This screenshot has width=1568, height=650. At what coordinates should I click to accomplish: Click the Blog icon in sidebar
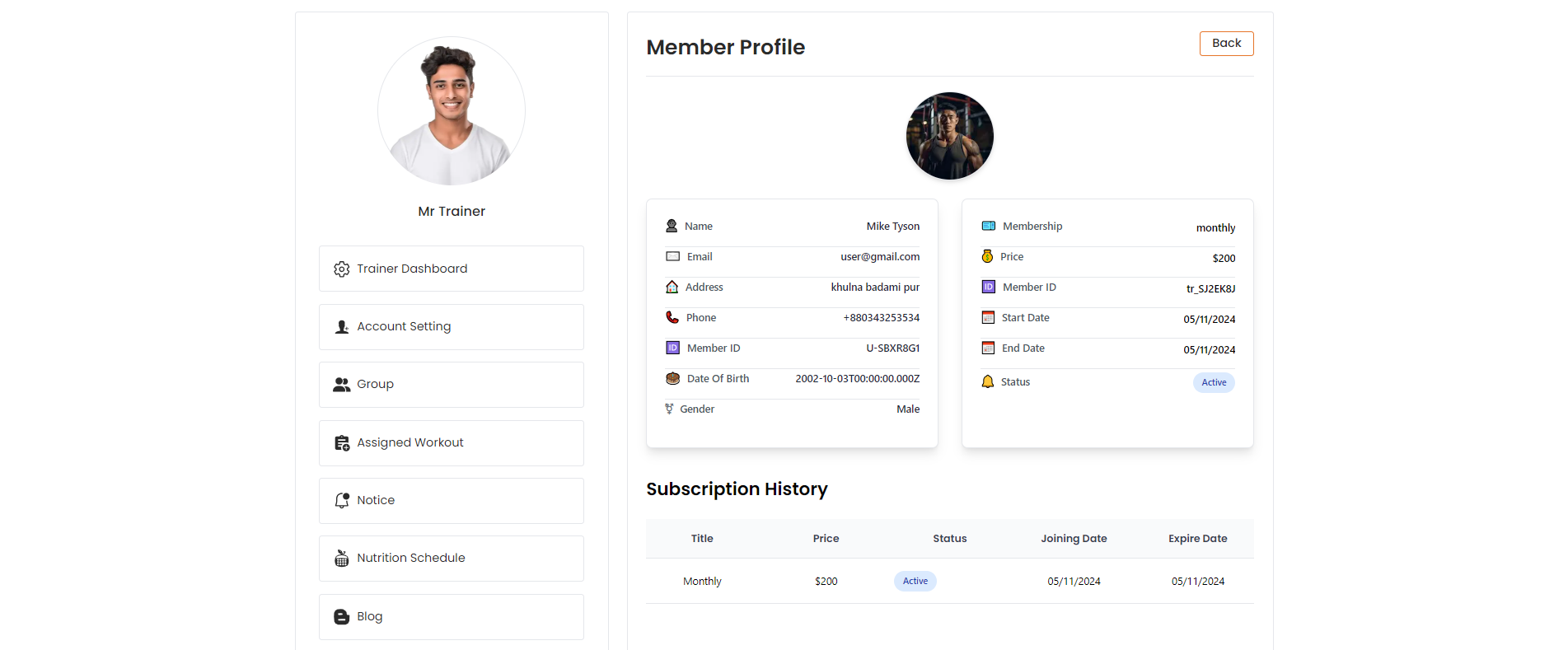[341, 617]
